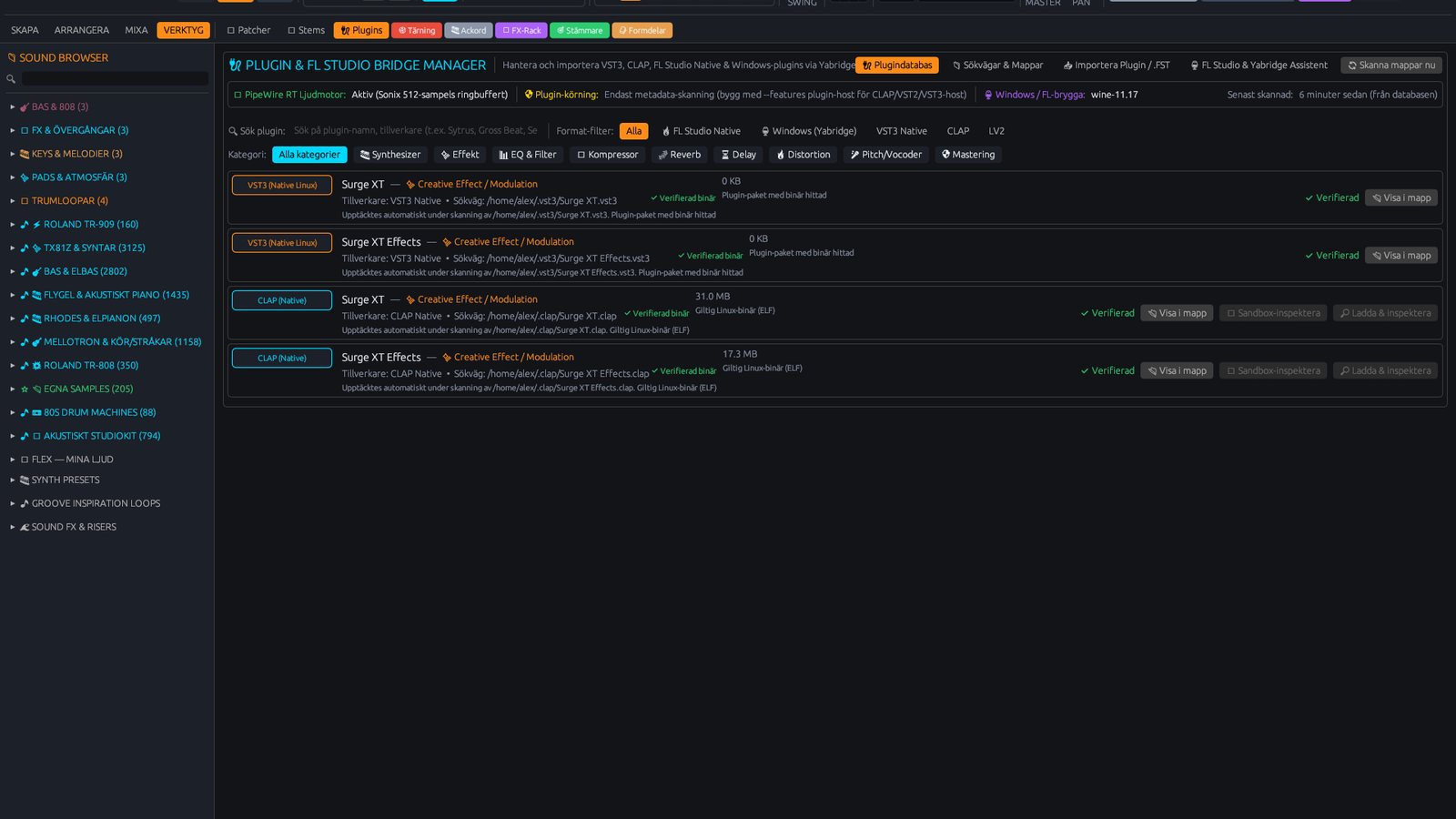Click the Sound Browser search field
Viewport: 1456px width, 819px height.
[115, 79]
